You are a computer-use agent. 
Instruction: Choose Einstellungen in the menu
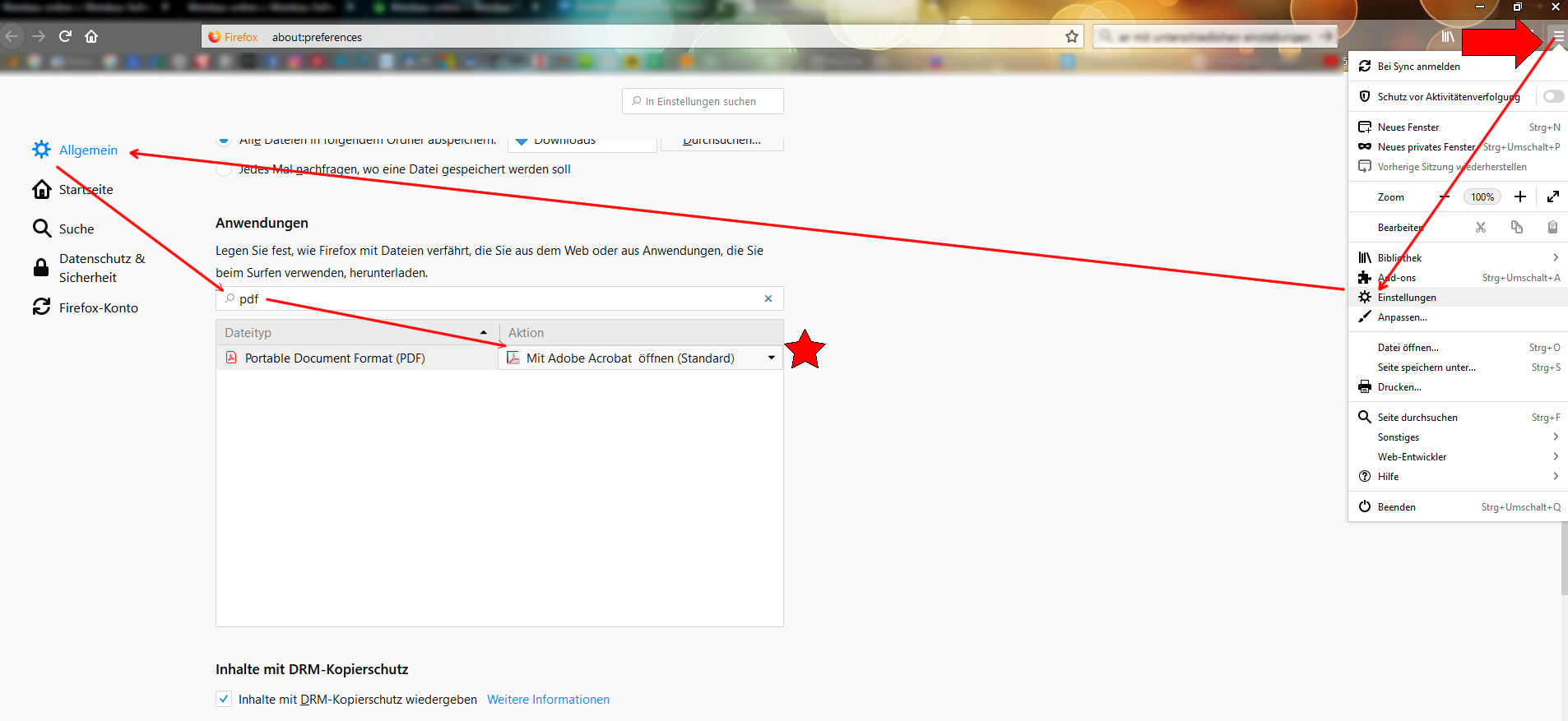click(x=1407, y=298)
